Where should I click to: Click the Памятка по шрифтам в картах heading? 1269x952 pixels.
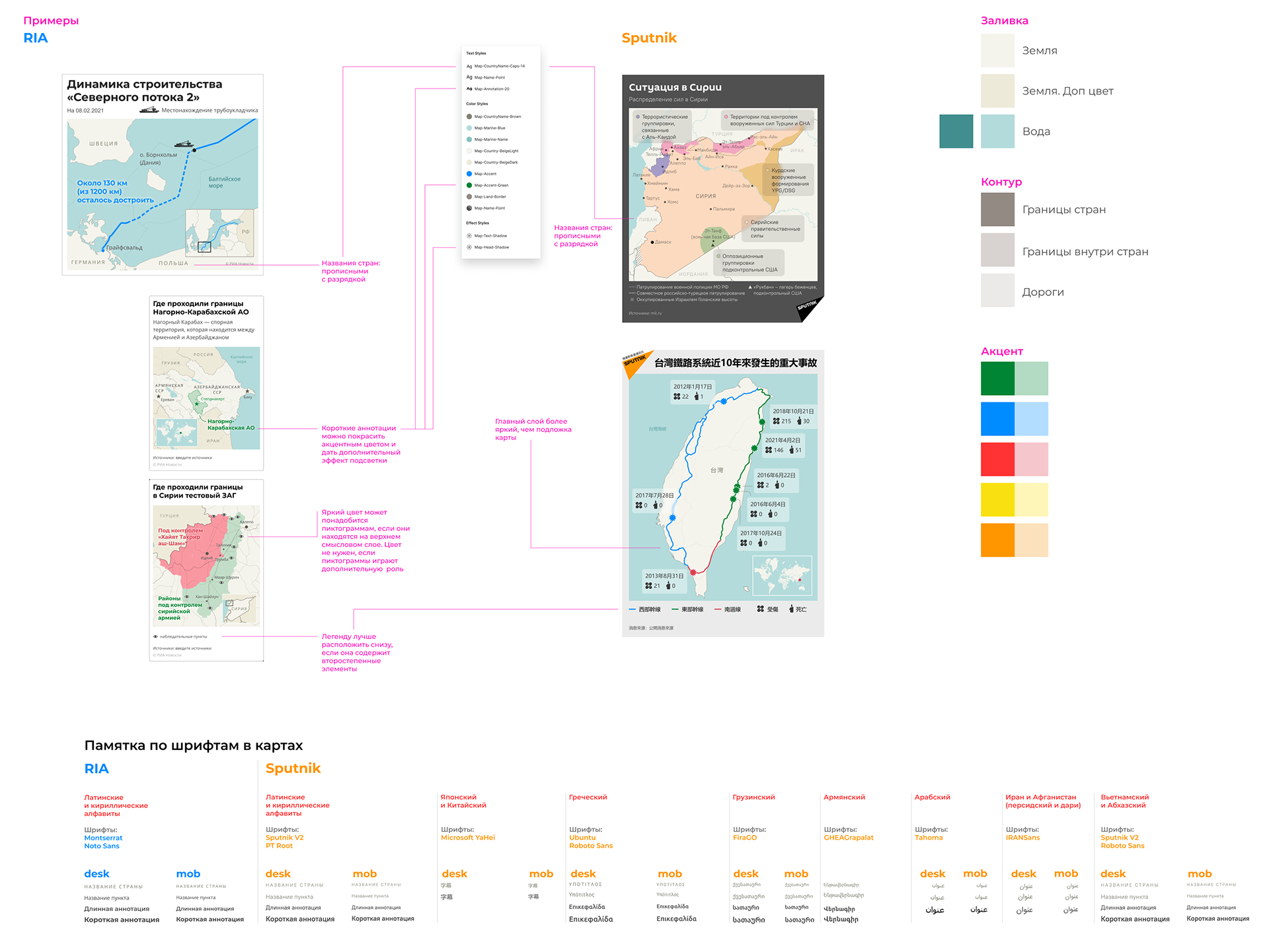[194, 745]
